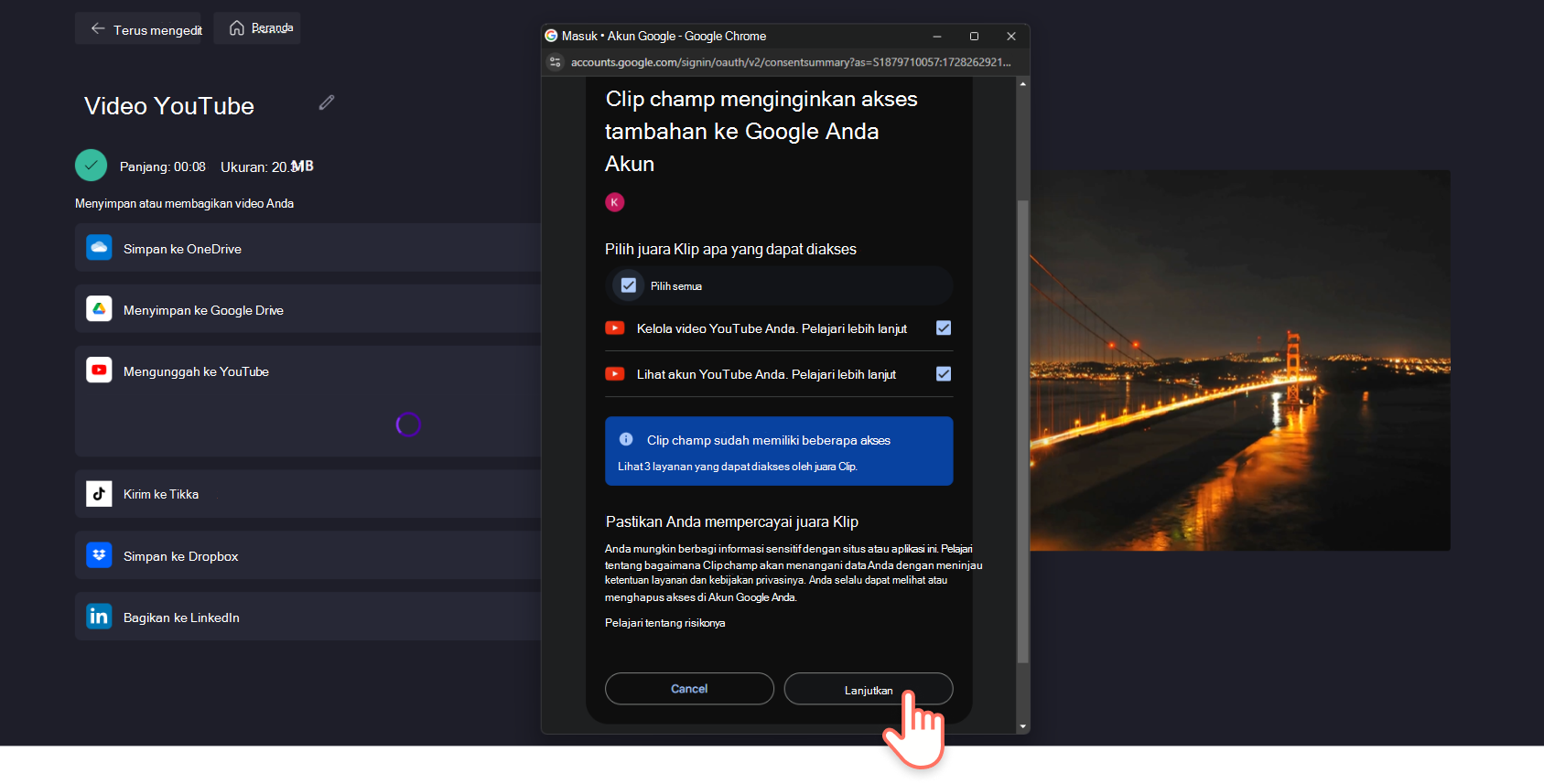The image size is (1544, 784).
Task: Click YouTube icon beside Lihat akun YouTube Anda
Action: tap(615, 374)
